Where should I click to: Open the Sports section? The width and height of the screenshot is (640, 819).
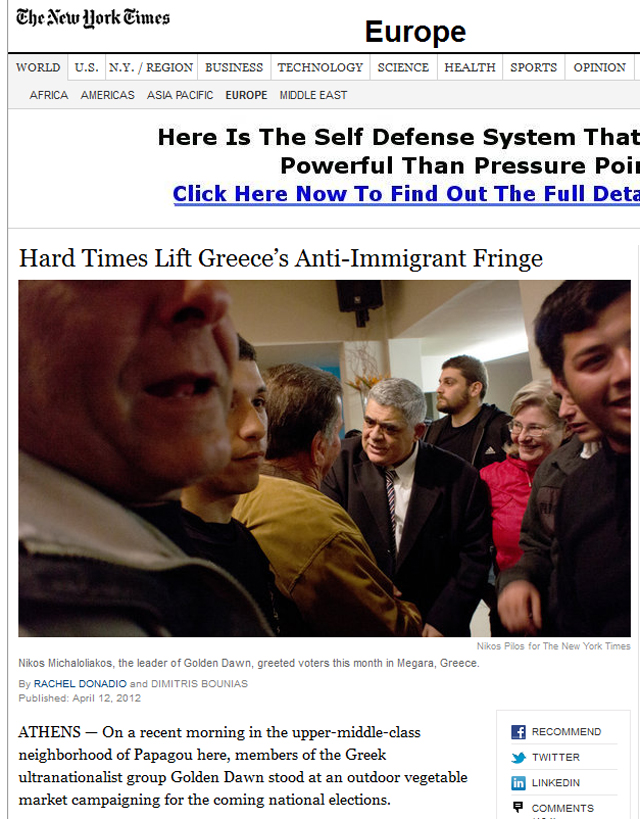[x=533, y=67]
